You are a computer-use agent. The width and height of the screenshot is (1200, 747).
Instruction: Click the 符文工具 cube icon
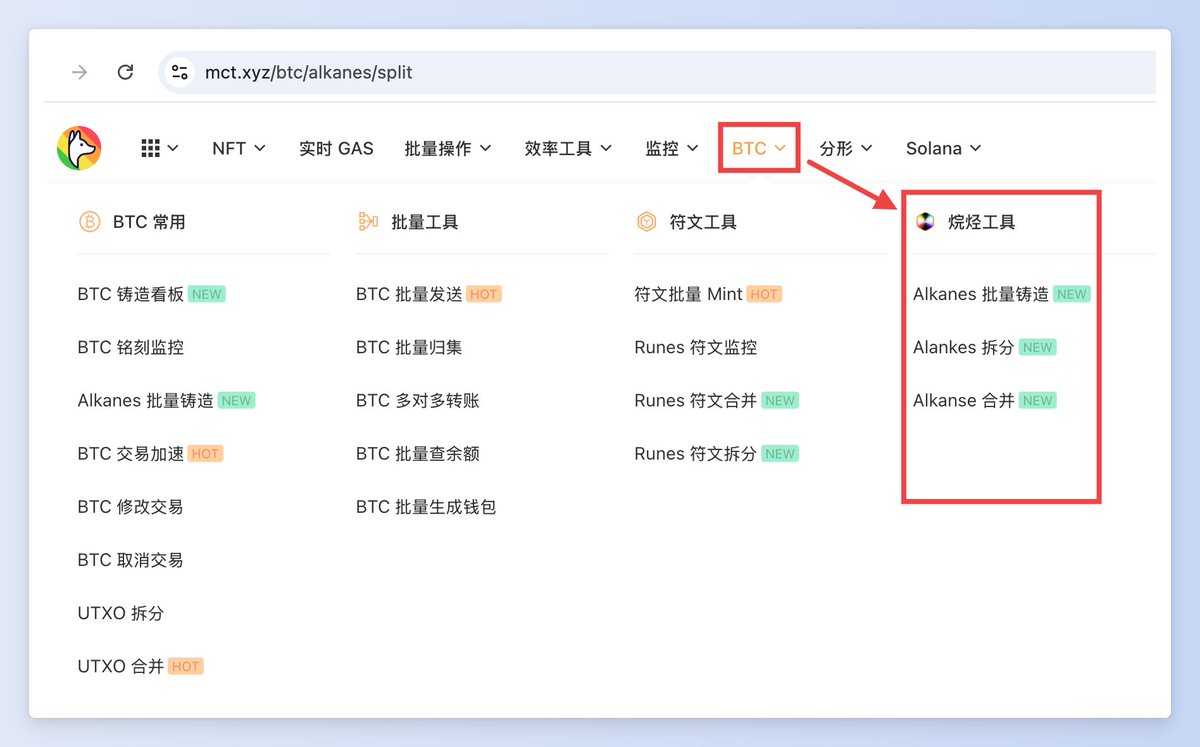tap(646, 222)
